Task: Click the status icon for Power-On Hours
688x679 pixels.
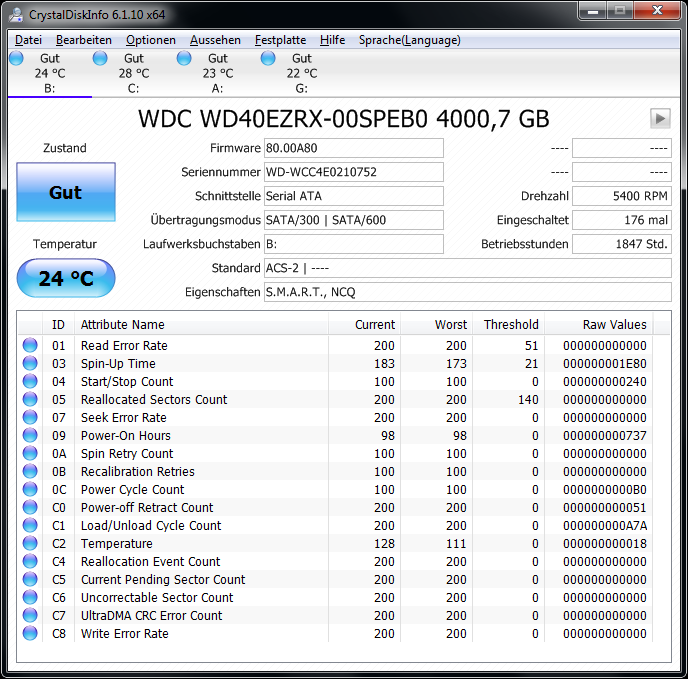Action: coord(30,435)
